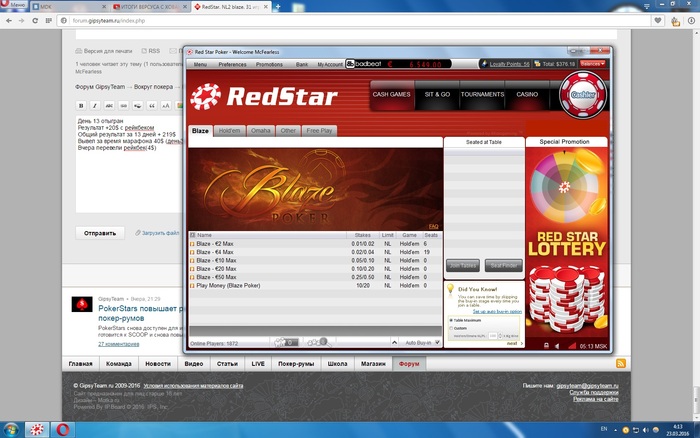Screen dimensions: 700x438
Task: Open the Bank menu
Action: [x=302, y=64]
